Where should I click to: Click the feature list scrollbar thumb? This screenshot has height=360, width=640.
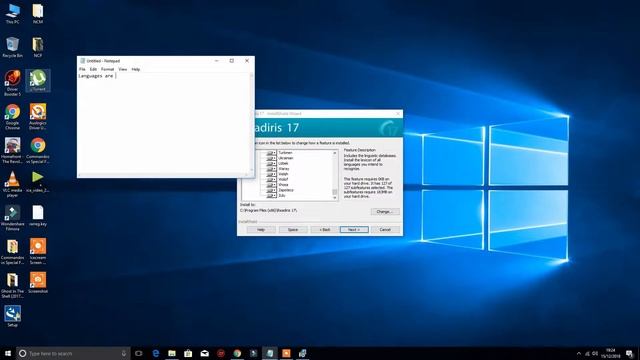click(x=335, y=191)
